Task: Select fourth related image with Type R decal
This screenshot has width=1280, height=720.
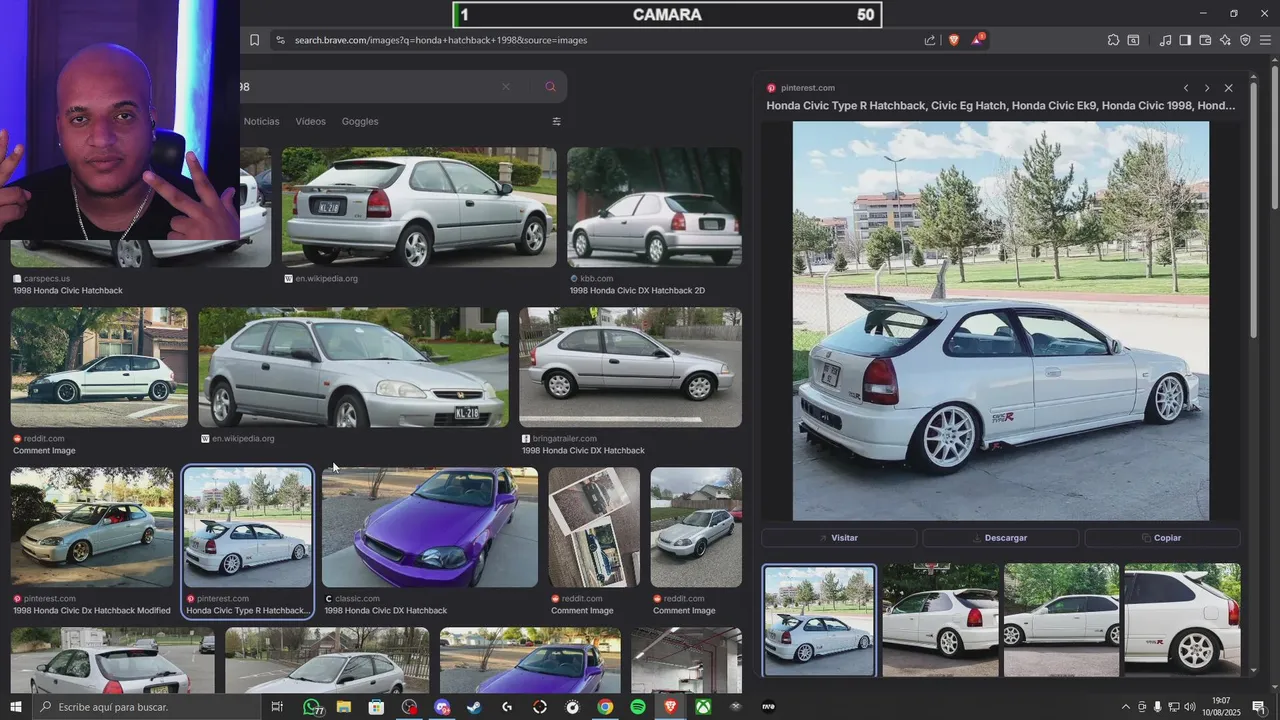Action: pyautogui.click(x=1182, y=620)
